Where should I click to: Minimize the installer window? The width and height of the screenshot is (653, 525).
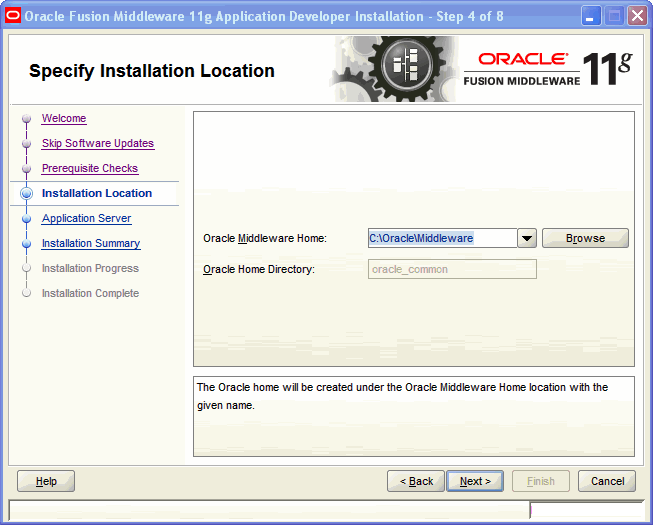coord(591,16)
